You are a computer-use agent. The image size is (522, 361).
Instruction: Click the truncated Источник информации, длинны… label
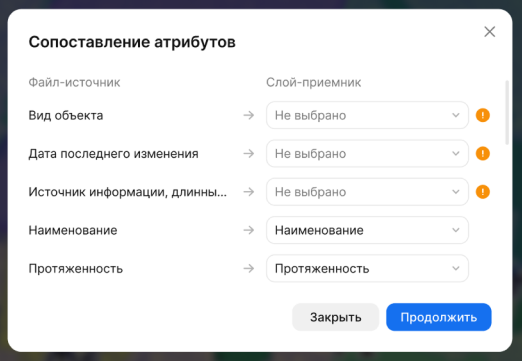128,192
